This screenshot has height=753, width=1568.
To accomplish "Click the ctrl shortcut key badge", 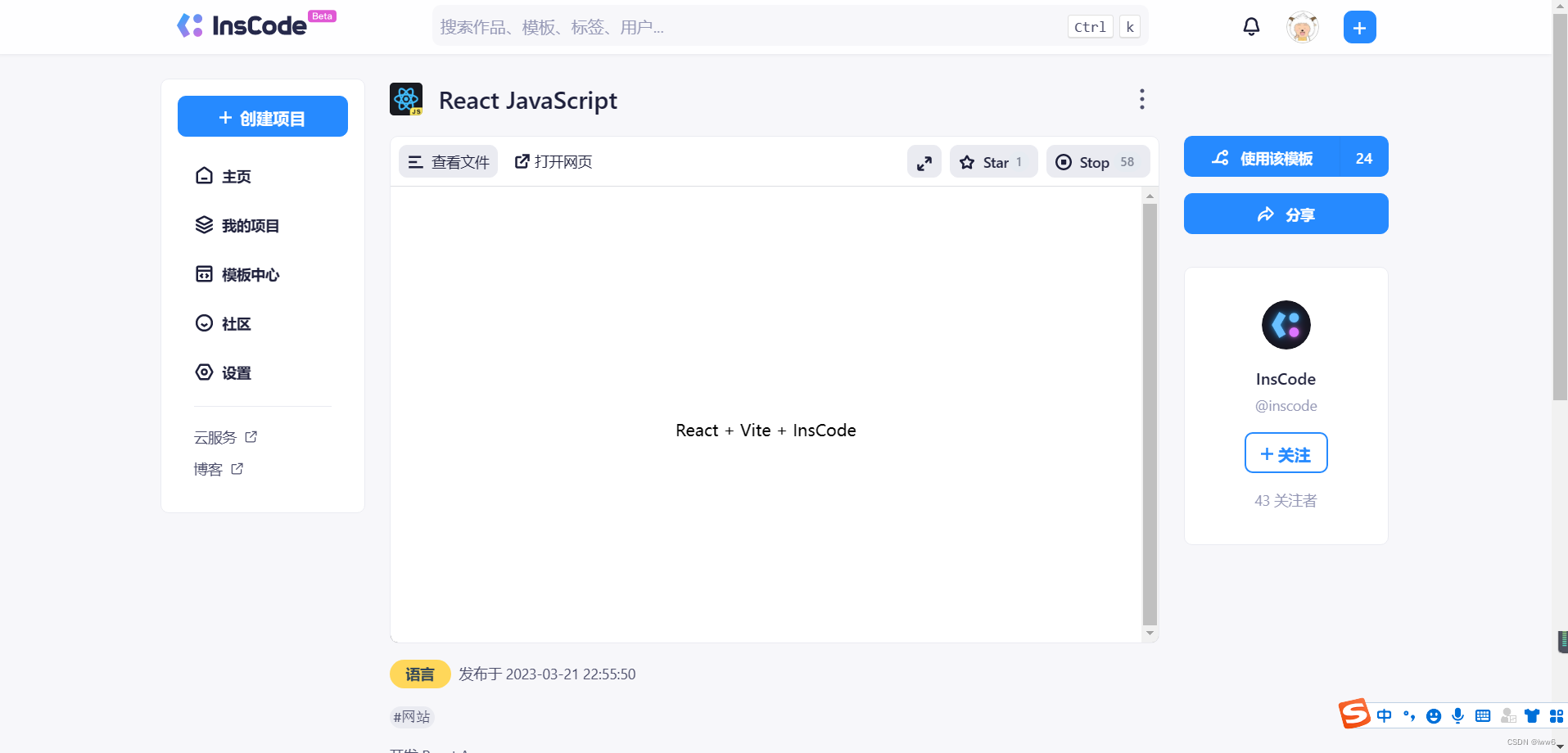I will point(1090,27).
